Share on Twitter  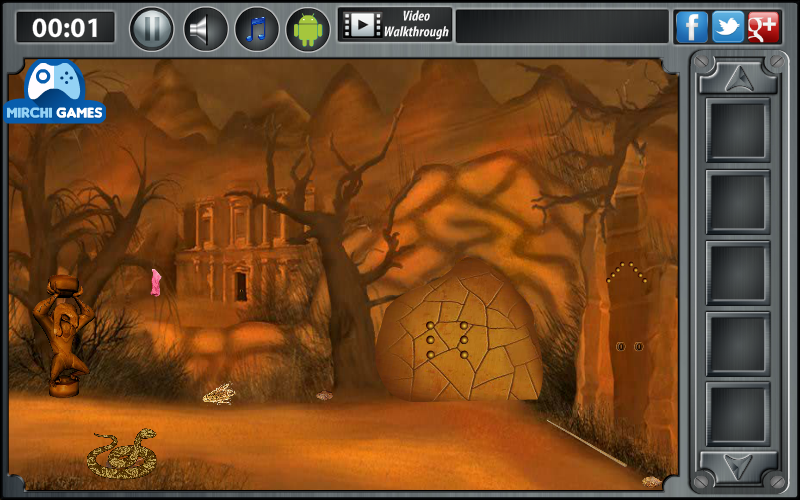[x=728, y=27]
